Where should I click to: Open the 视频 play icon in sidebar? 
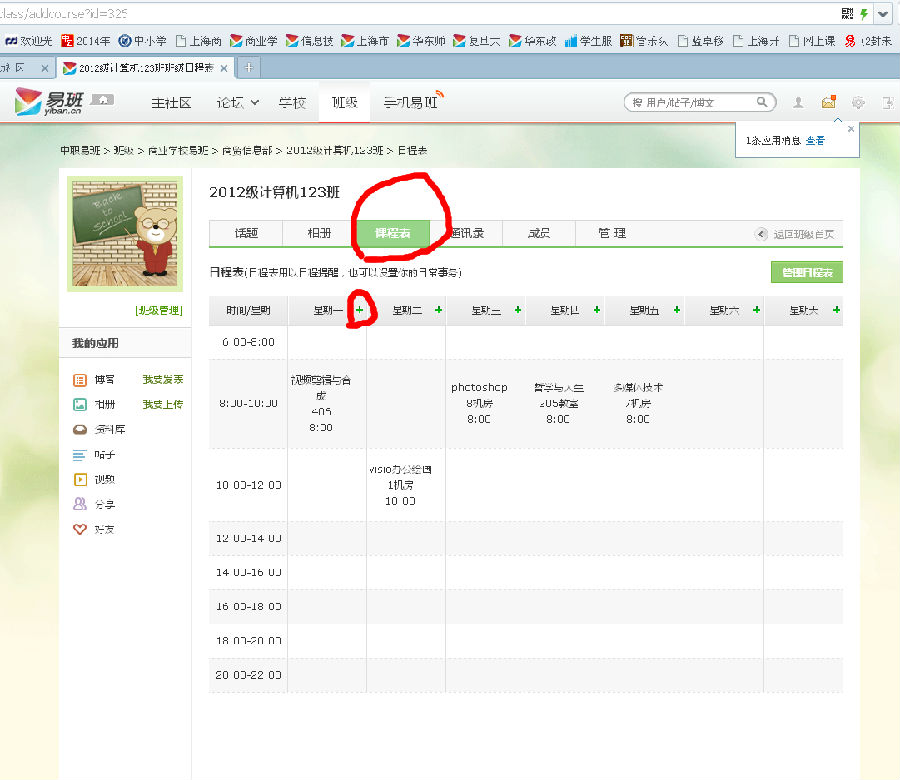(80, 479)
